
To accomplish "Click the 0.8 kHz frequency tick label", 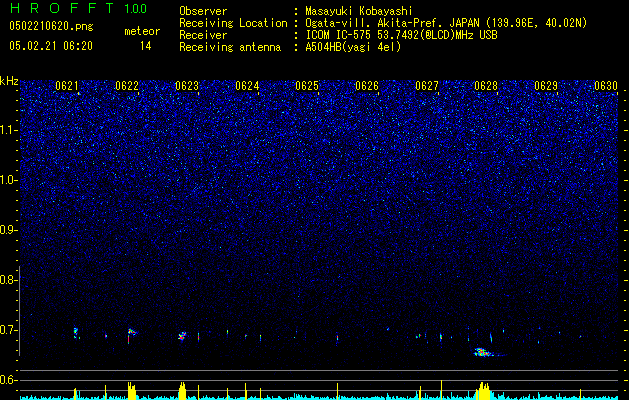I will 8,280.
